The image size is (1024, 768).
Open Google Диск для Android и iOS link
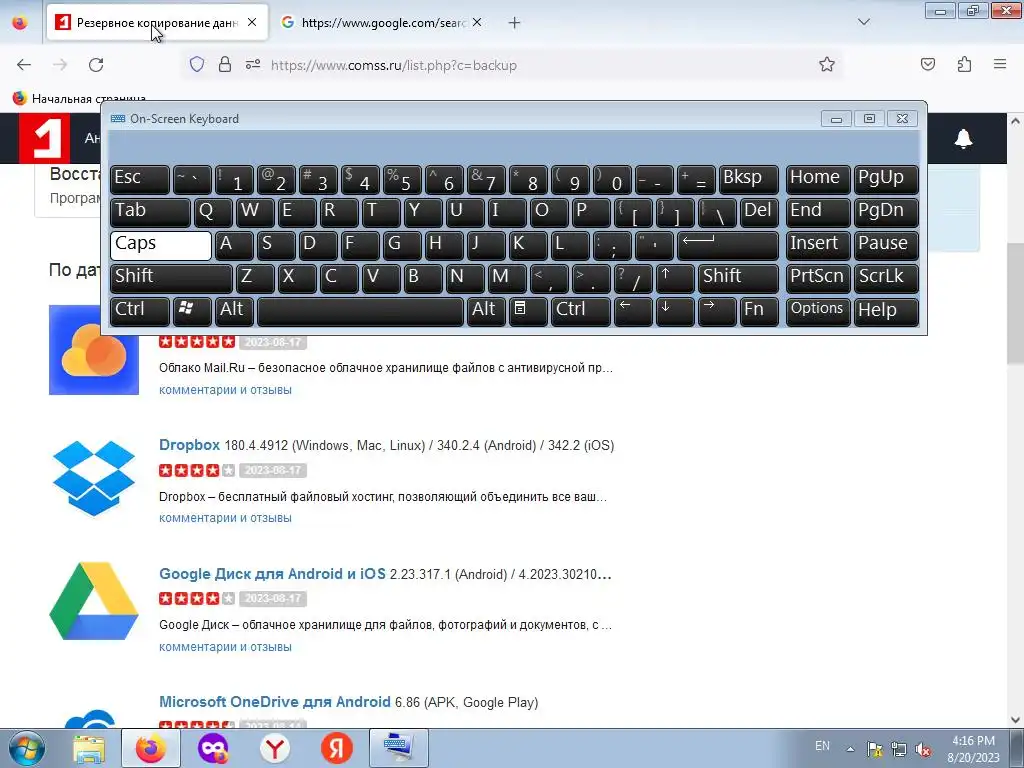pos(272,574)
